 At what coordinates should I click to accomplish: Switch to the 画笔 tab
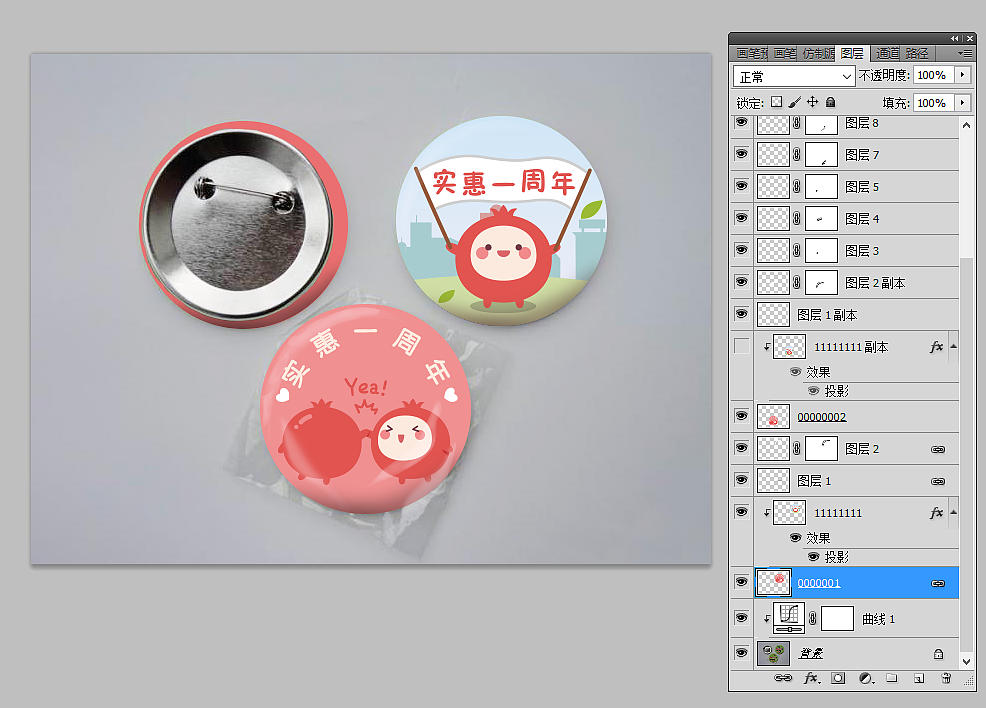784,53
